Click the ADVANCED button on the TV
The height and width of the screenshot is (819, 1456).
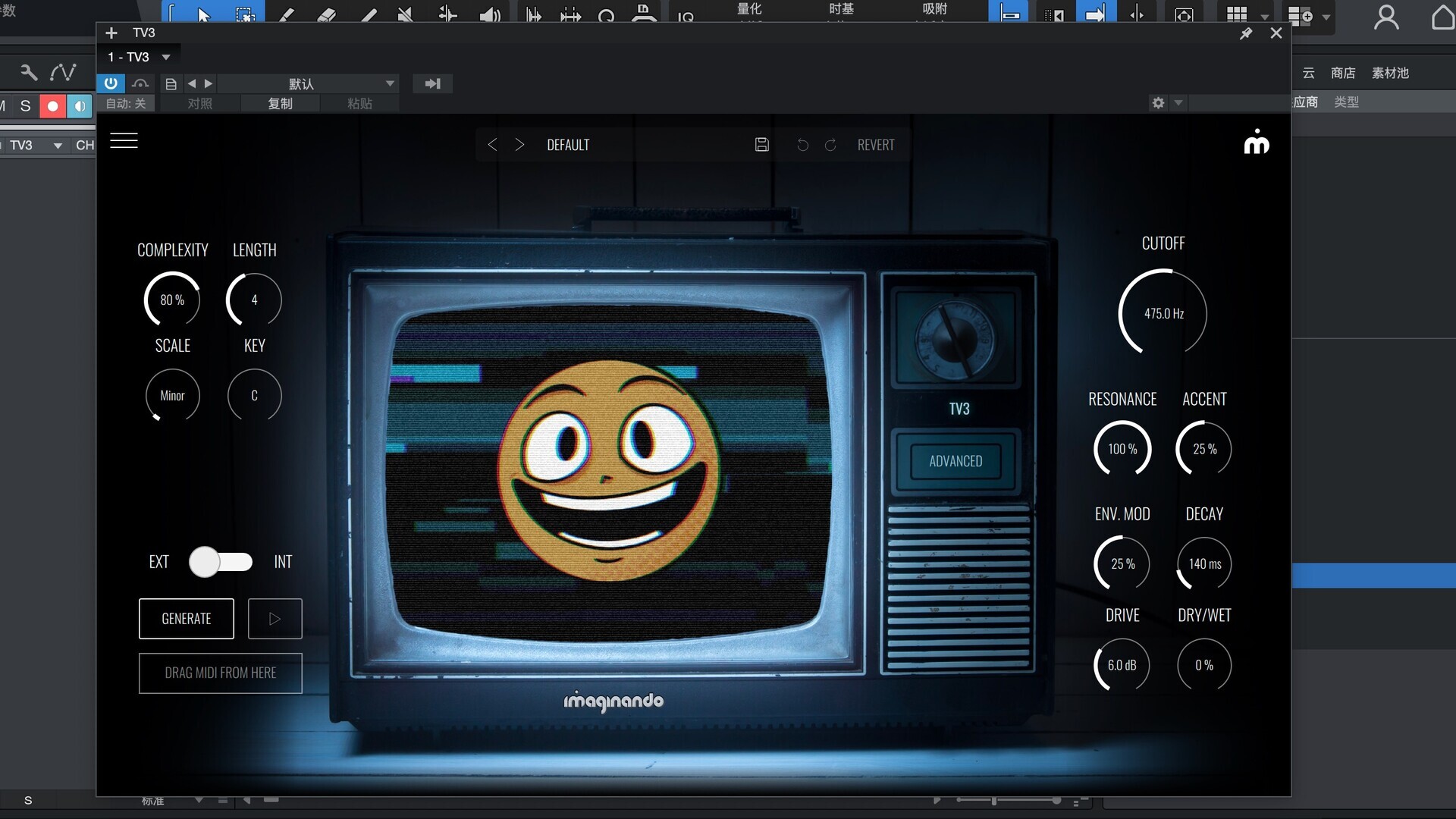[x=955, y=461]
